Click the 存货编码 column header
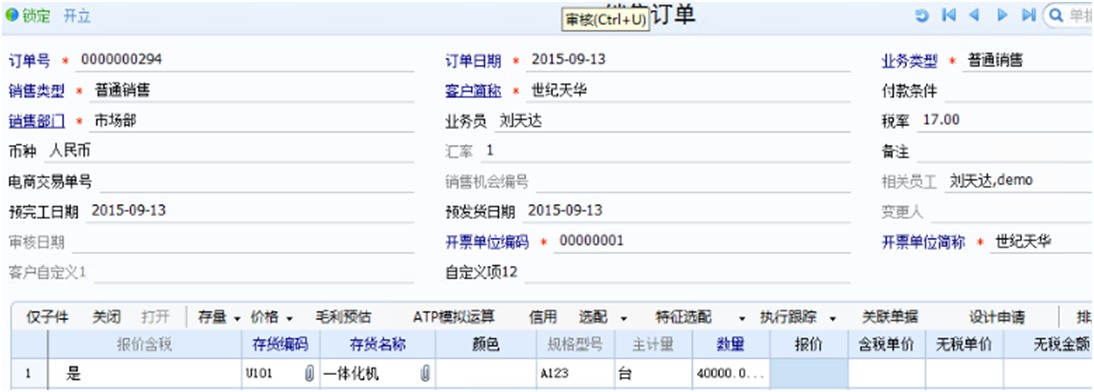The width and height of the screenshot is (1094, 392). (x=280, y=345)
